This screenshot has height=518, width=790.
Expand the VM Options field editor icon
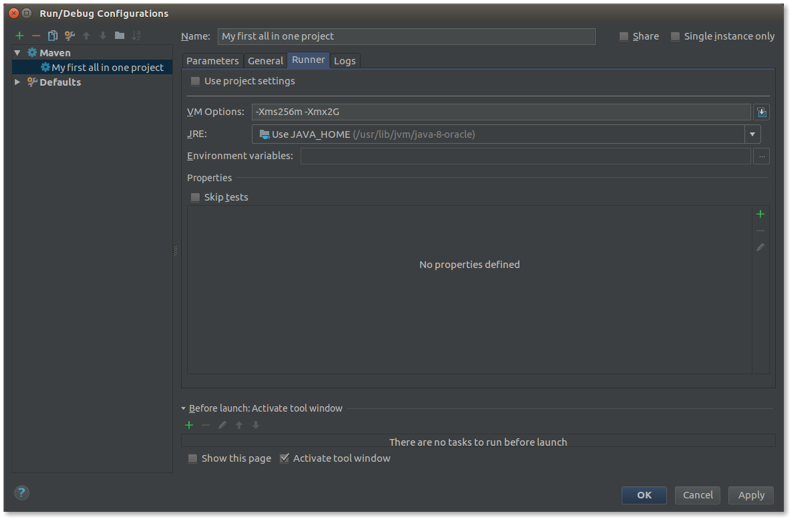[762, 112]
